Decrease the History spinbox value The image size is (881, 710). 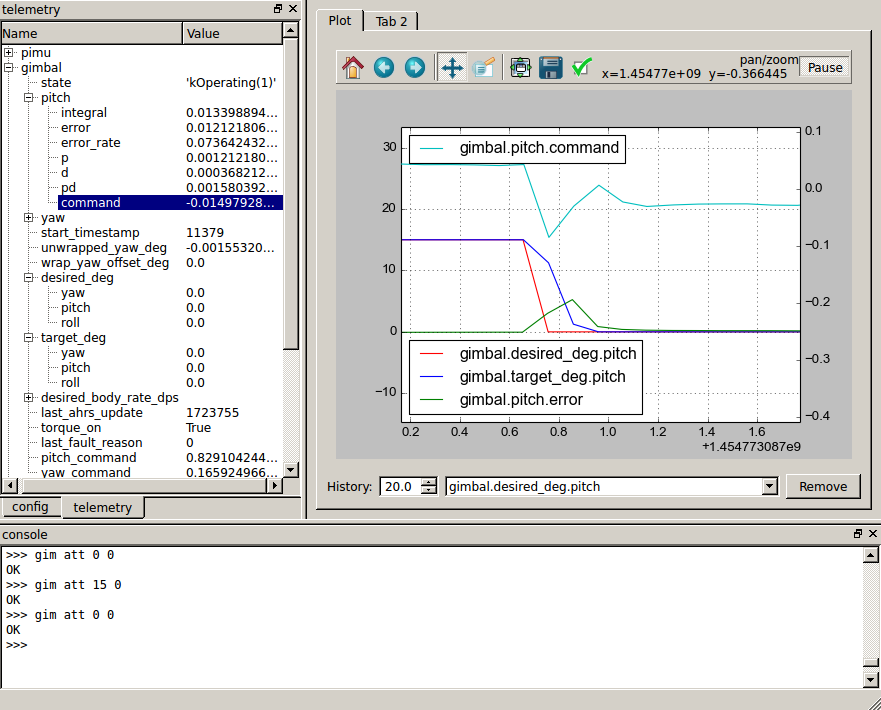pos(429,490)
